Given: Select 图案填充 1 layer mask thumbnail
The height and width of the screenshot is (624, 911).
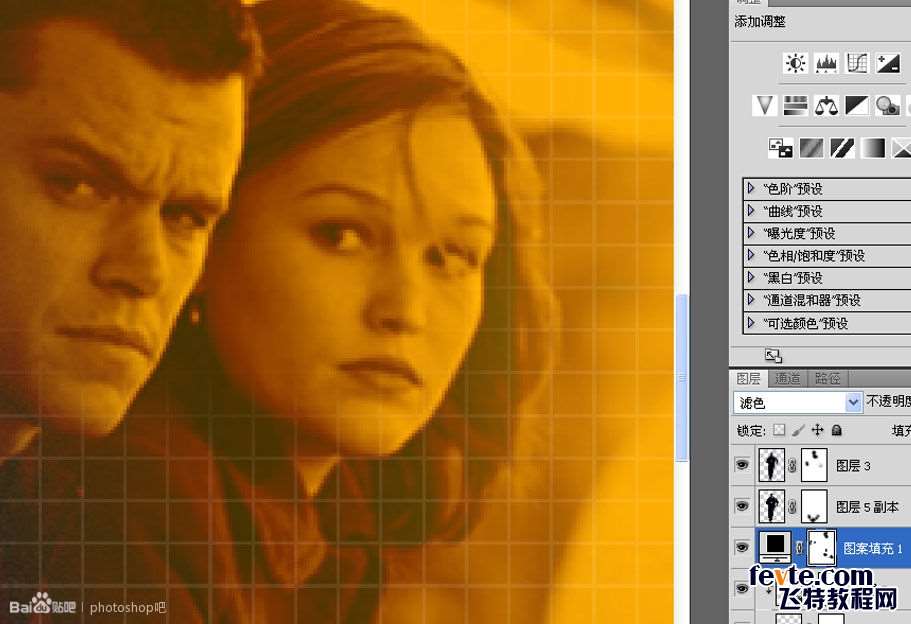Looking at the screenshot, I should click(822, 547).
